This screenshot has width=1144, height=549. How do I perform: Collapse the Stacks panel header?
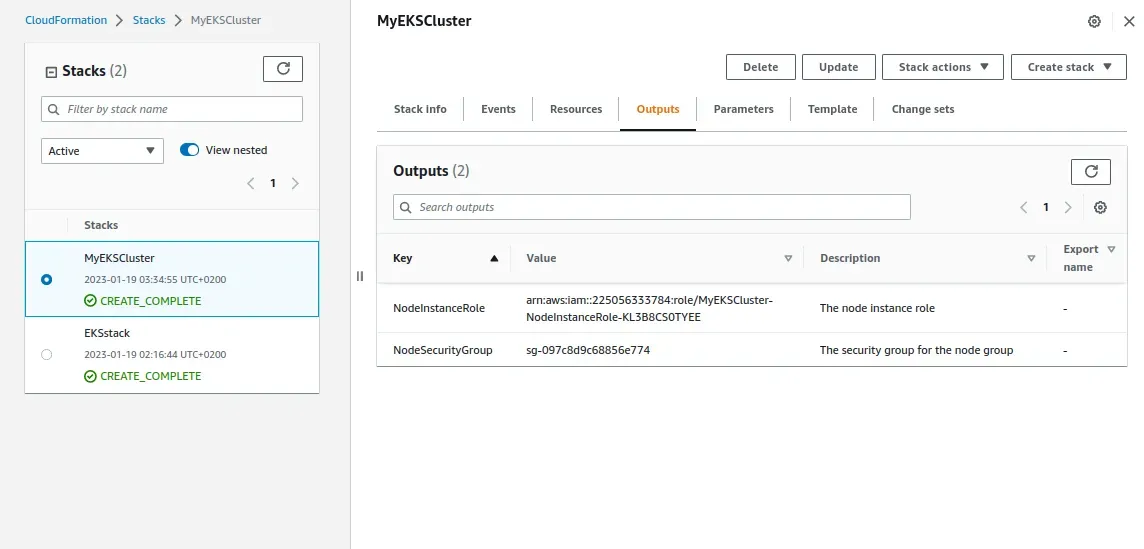52,72
